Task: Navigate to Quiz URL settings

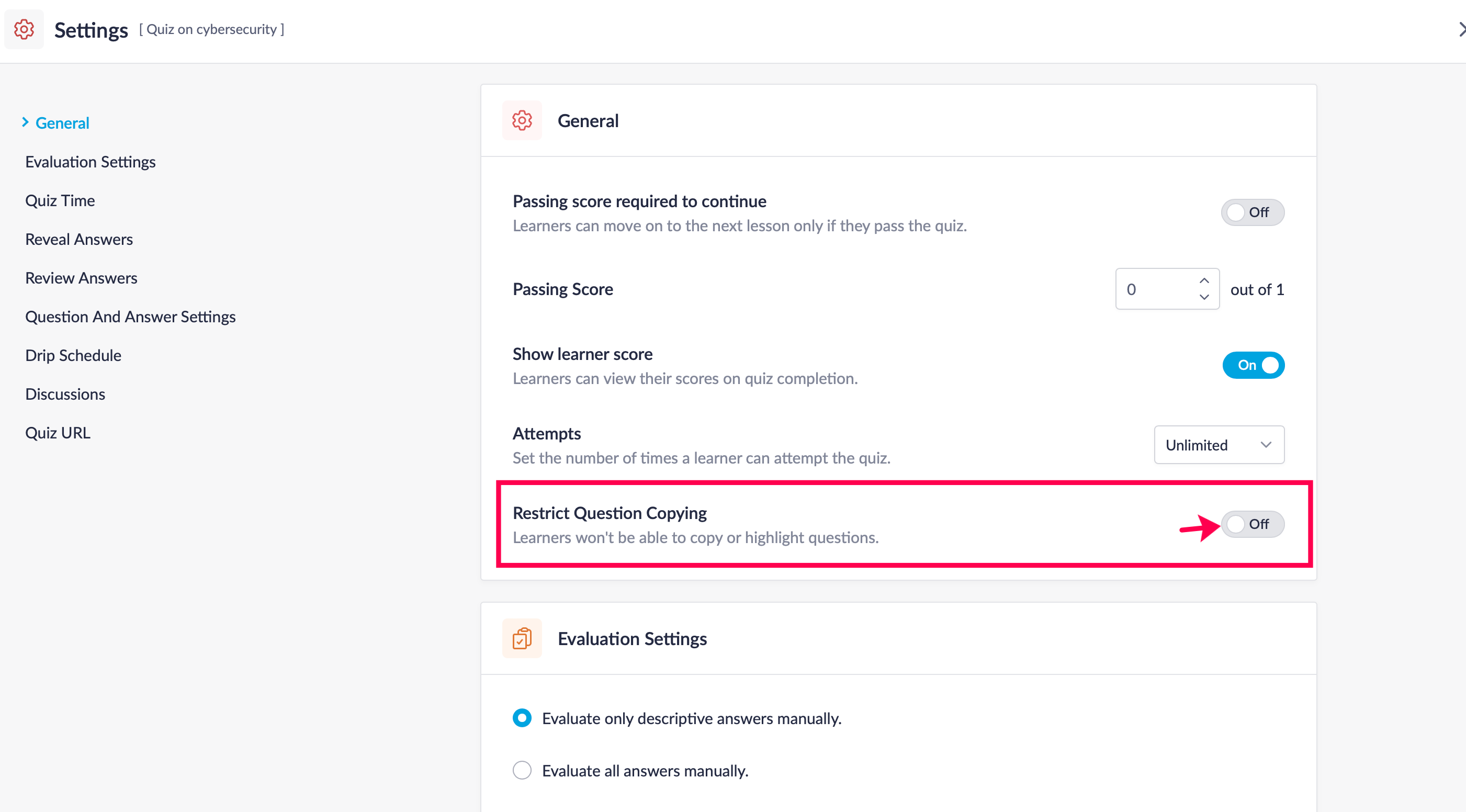Action: [x=58, y=433]
